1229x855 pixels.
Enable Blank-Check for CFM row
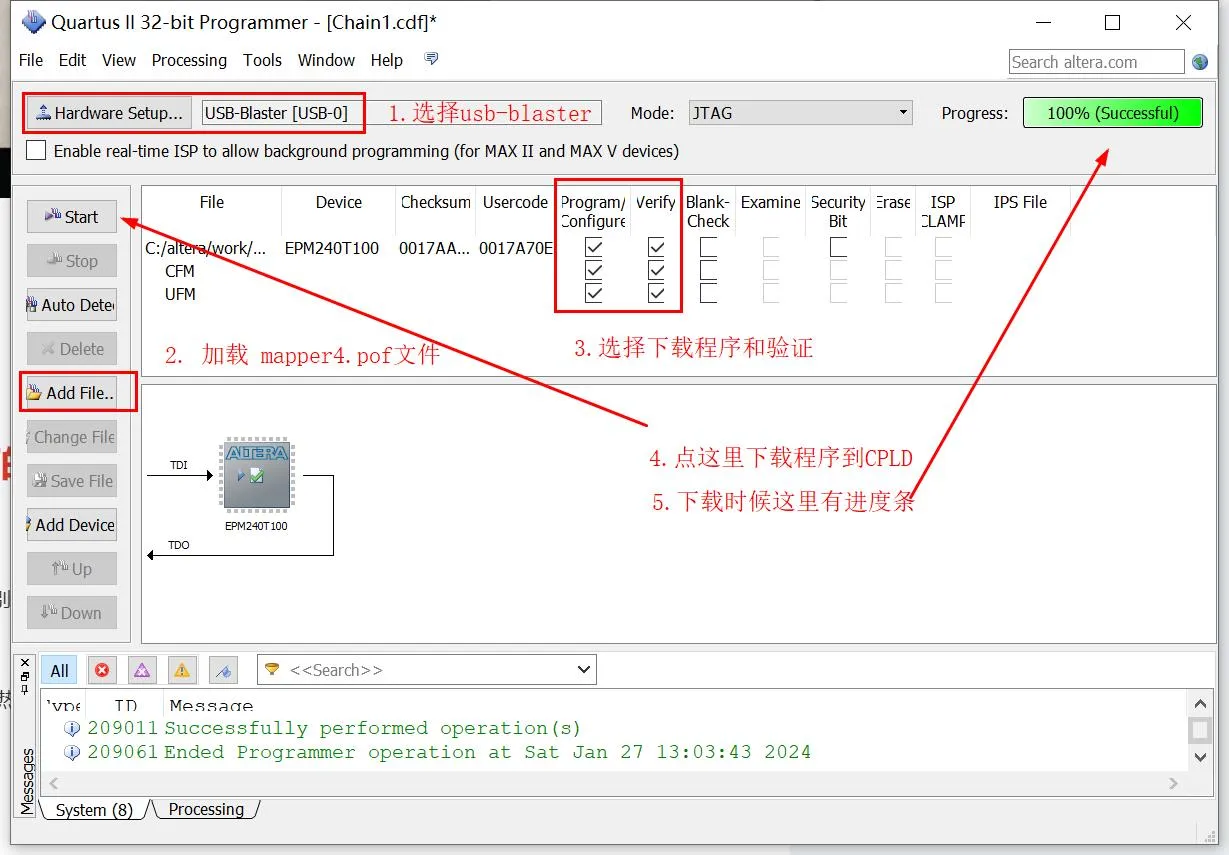tap(708, 270)
